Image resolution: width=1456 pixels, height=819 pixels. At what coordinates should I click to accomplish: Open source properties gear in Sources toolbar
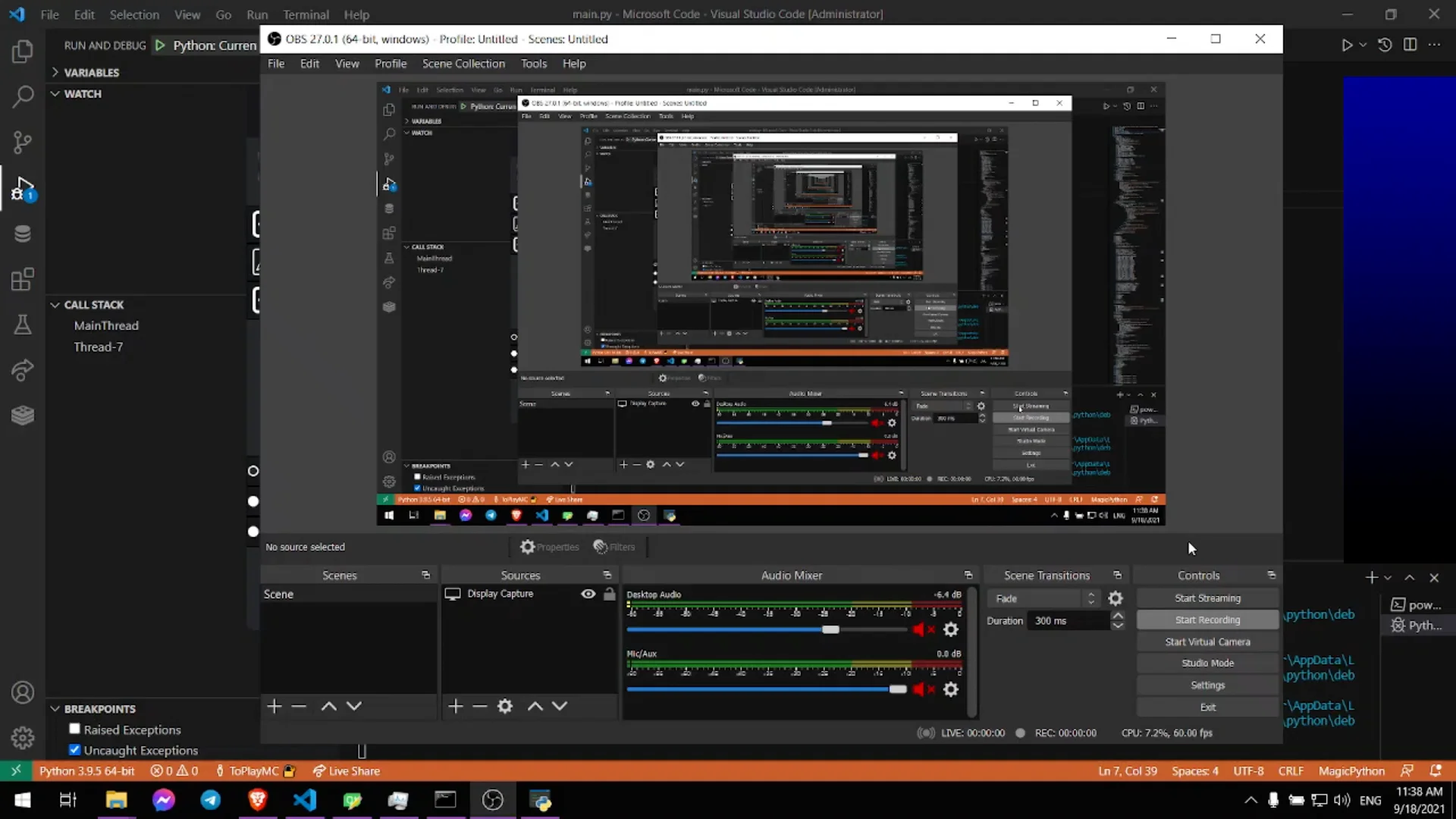tap(505, 706)
